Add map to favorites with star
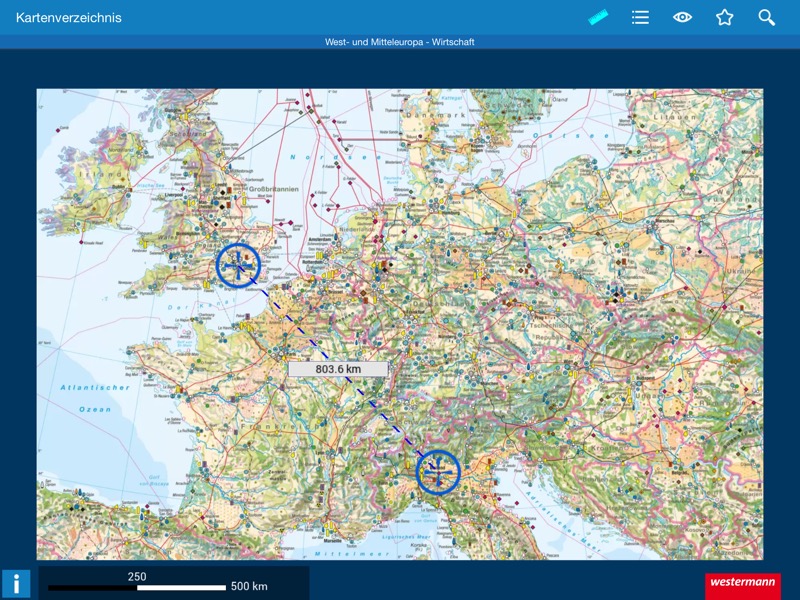The image size is (800, 600). (725, 17)
